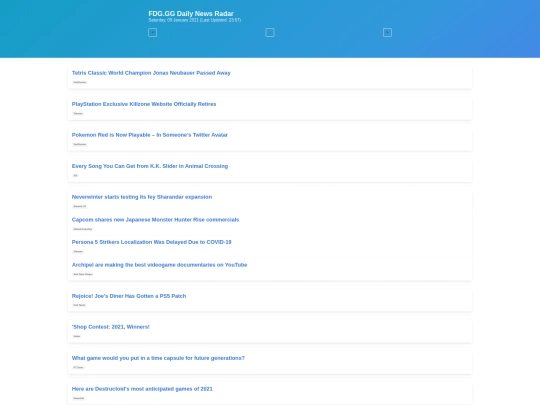Screen dimensions: 540x405
Task: Click the middle square icon in the header
Action: coord(270,33)
